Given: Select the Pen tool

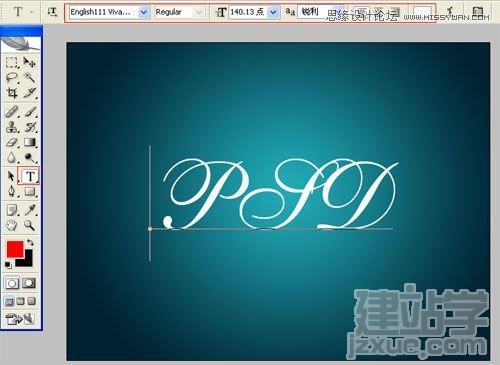Looking at the screenshot, I should click(x=12, y=191).
